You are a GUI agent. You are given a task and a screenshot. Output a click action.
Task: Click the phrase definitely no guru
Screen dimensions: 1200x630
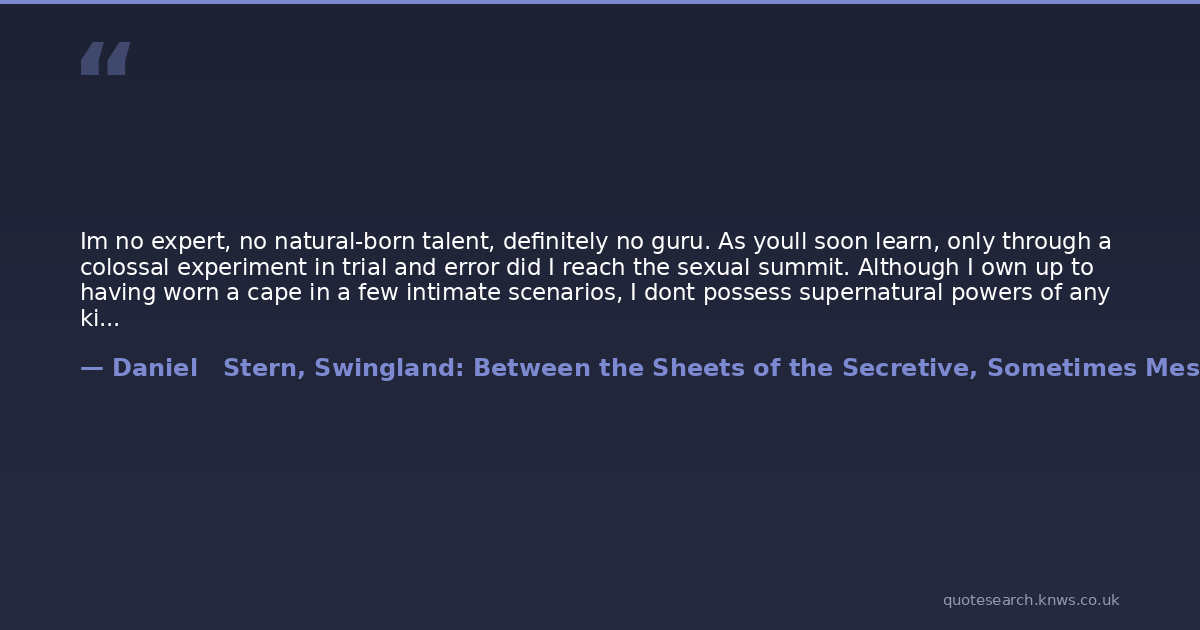coord(606,242)
